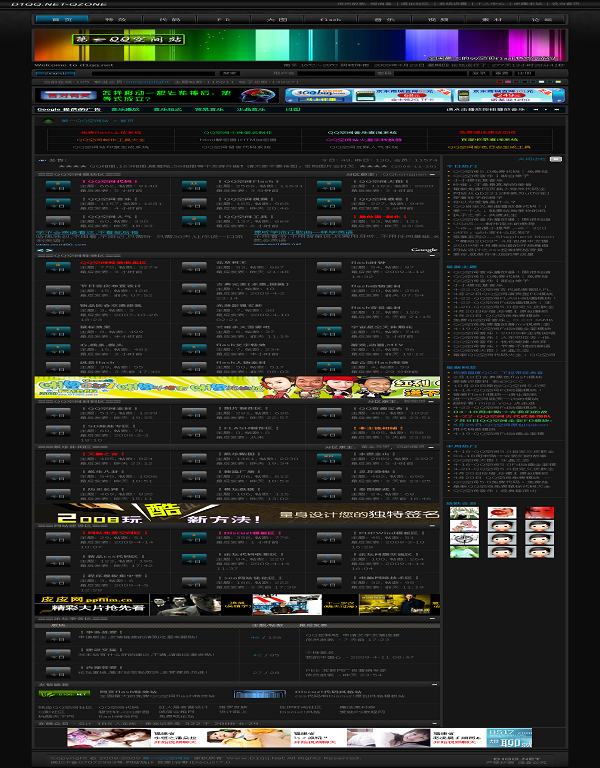This screenshot has height=768, width=600.
Task: Open the FLASH制作区 forum icon
Action: tap(193, 432)
